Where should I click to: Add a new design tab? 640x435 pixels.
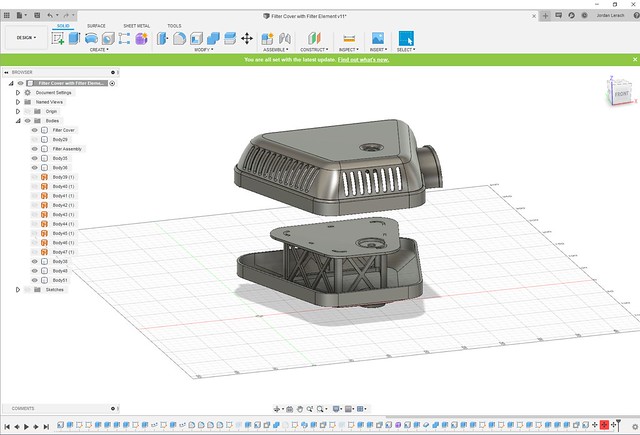click(x=545, y=16)
